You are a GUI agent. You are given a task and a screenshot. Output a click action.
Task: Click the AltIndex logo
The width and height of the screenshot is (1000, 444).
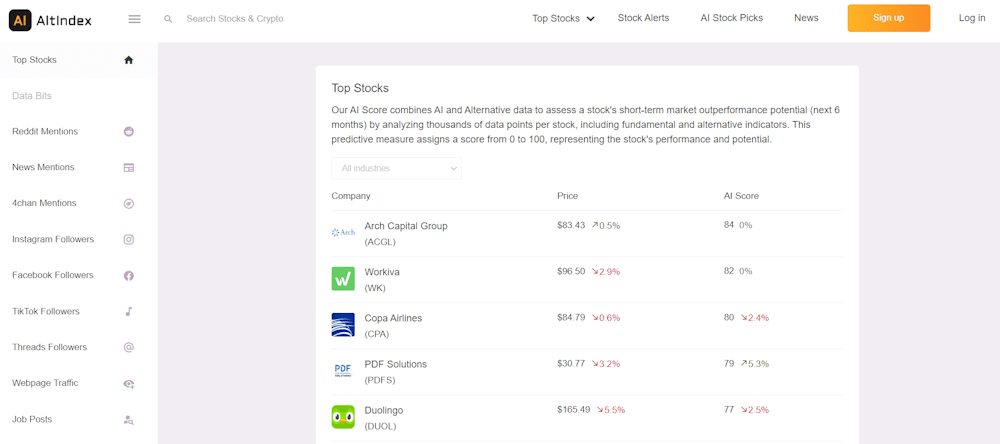pyautogui.click(x=50, y=20)
